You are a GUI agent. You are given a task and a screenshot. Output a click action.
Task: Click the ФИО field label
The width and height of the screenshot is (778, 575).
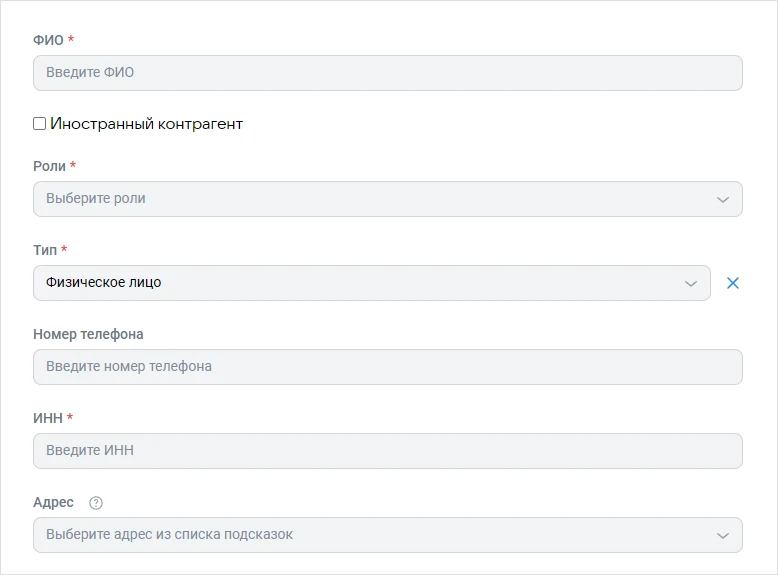[x=48, y=40]
